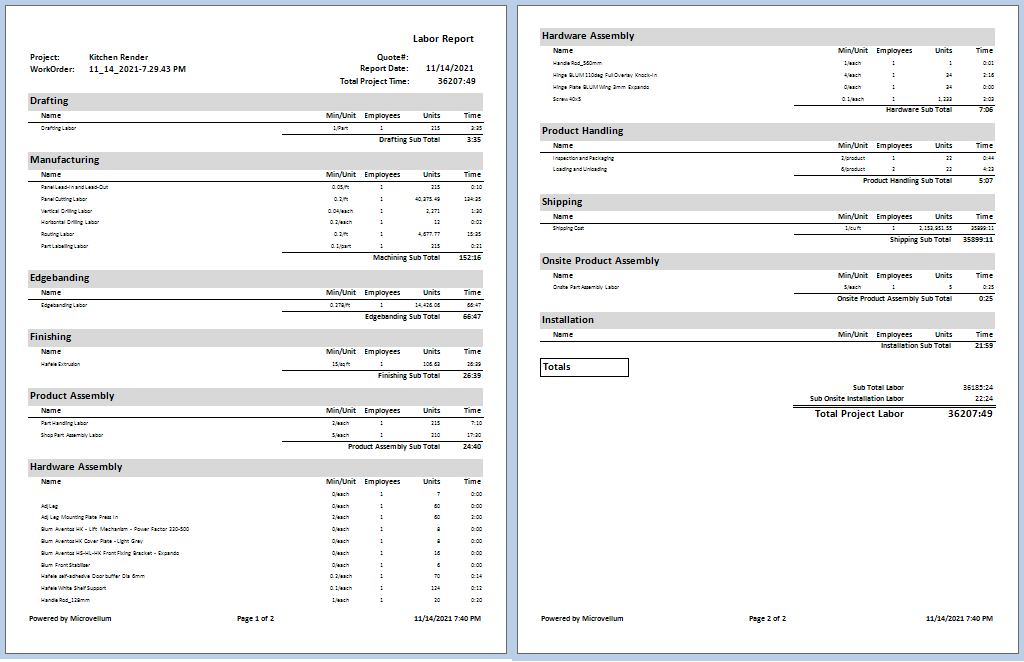Screen dimensions: 1024x662
Task: Select the Edgebanding section header
Action: coord(59,278)
